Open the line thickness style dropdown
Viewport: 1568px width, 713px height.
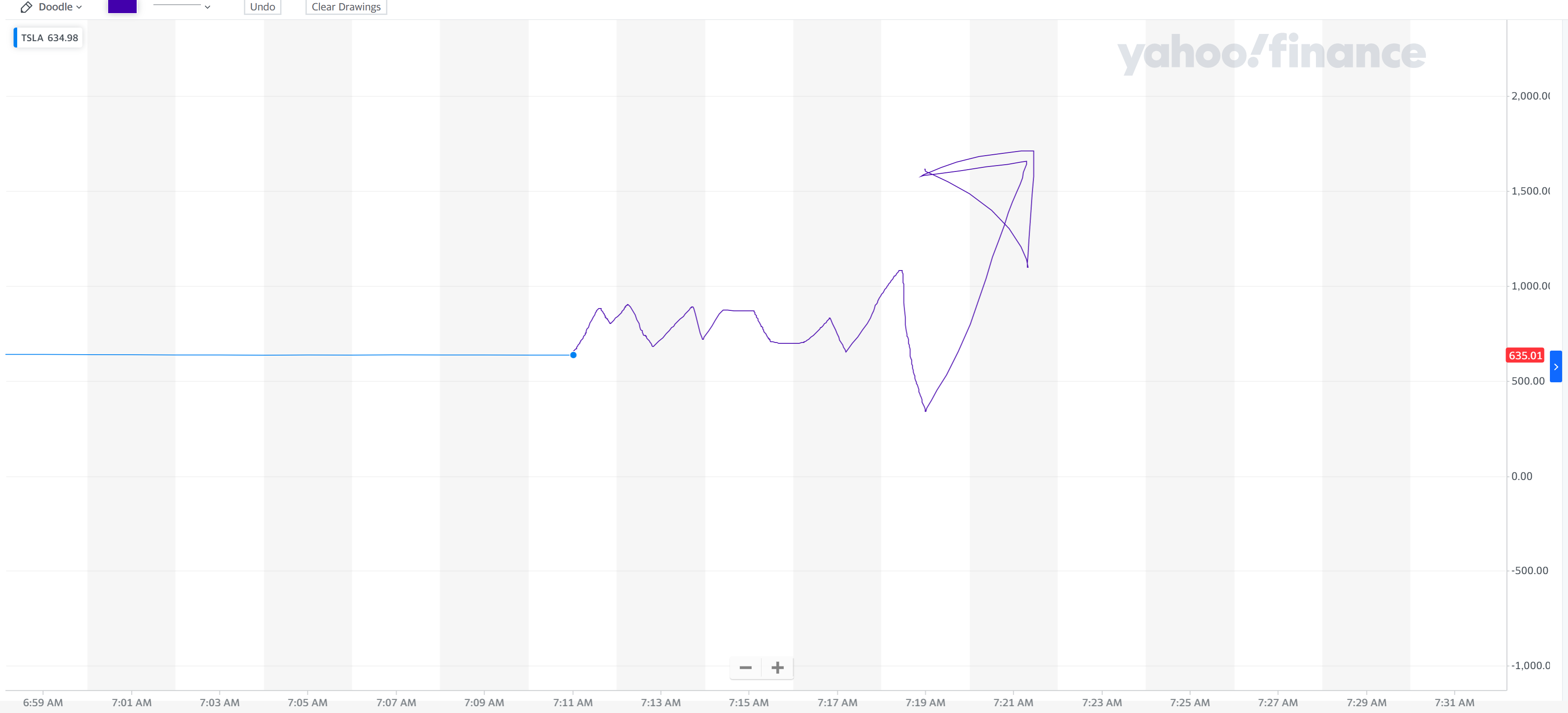click(x=183, y=7)
